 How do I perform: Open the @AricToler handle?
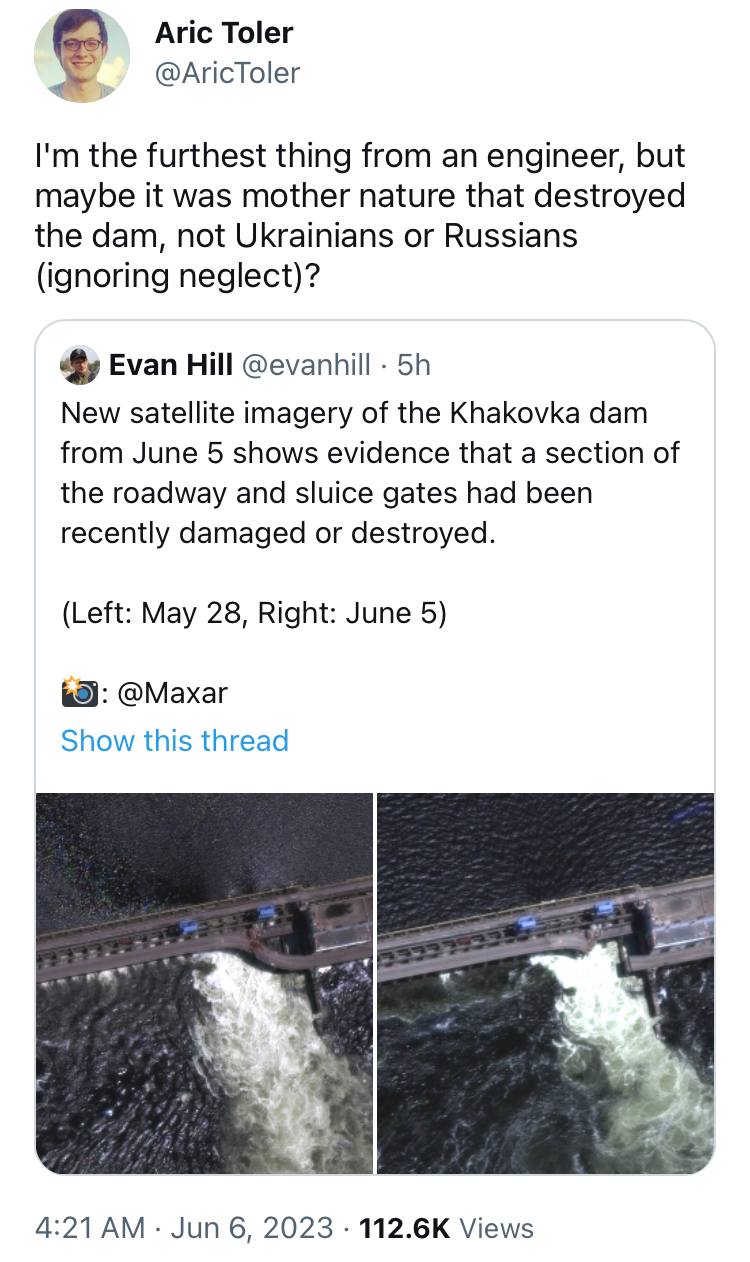point(227,73)
